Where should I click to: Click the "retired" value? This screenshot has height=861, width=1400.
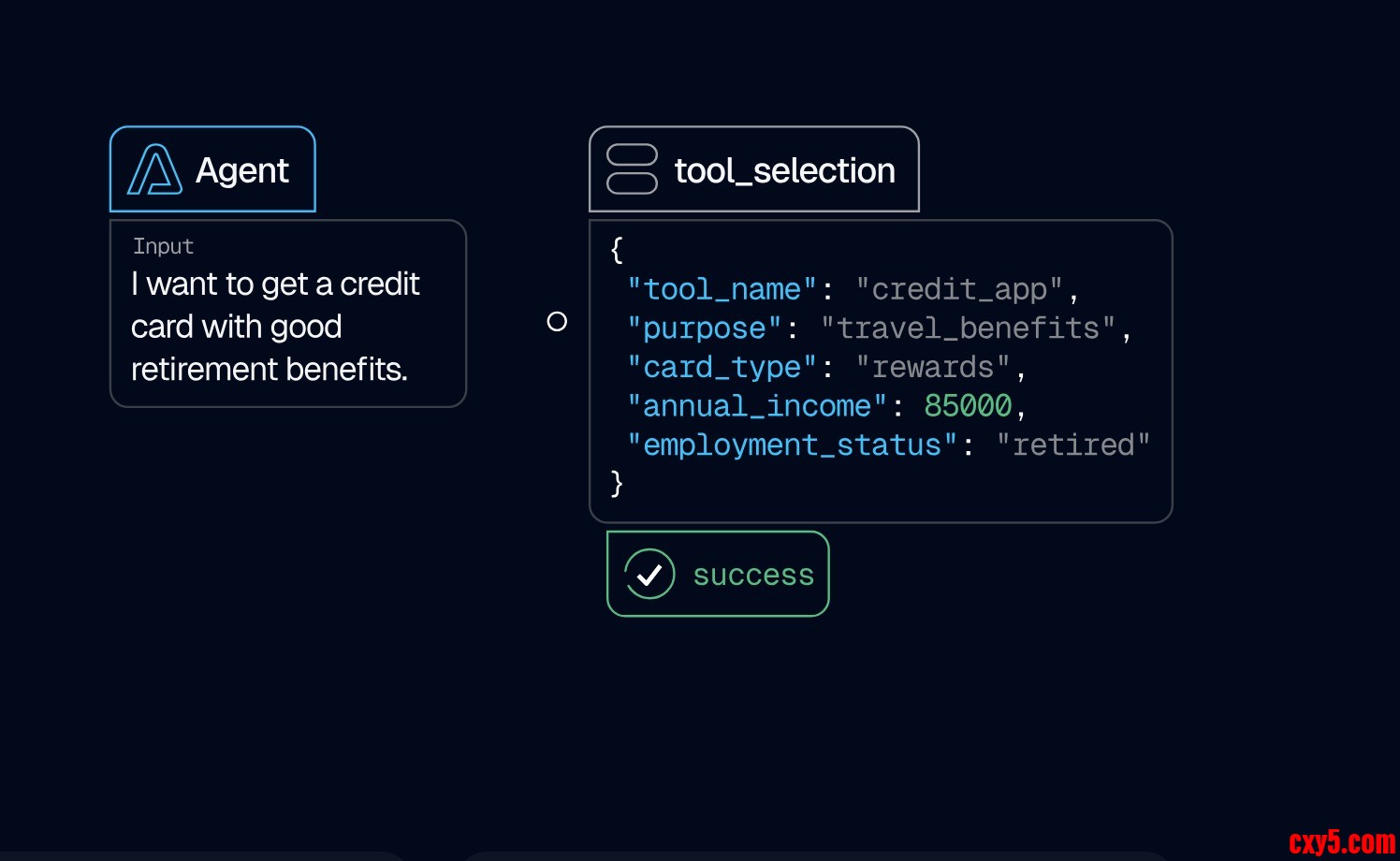[x=1072, y=445]
